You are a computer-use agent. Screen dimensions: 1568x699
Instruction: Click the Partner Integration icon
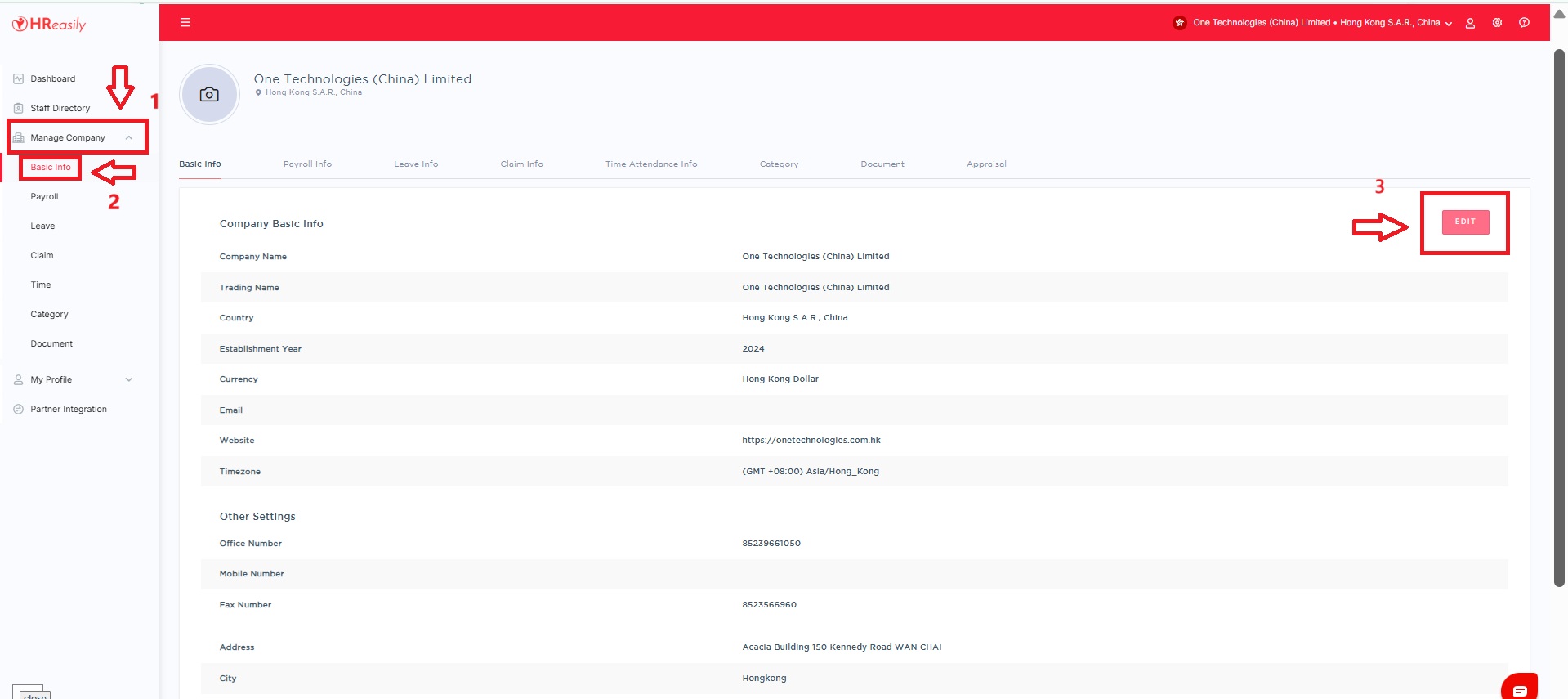18,409
